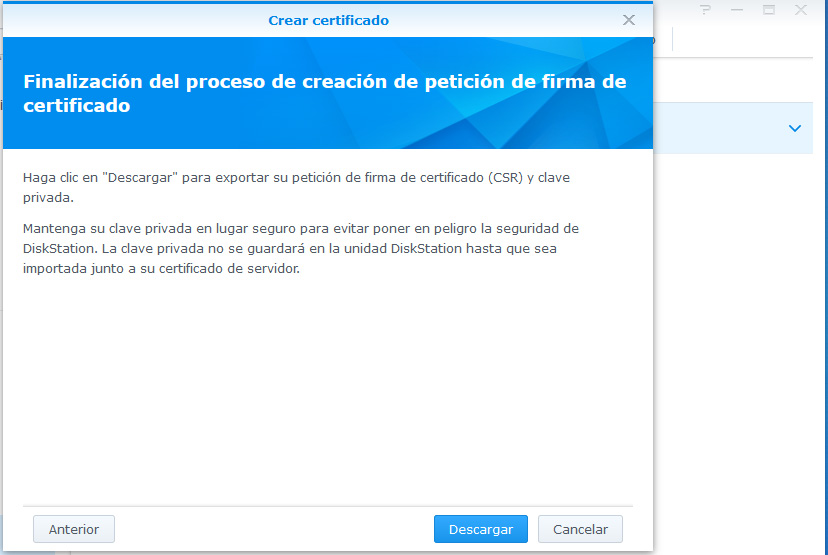Close the Crear certificado dialog with X
Screen dimensions: 828x555
pos(628,20)
